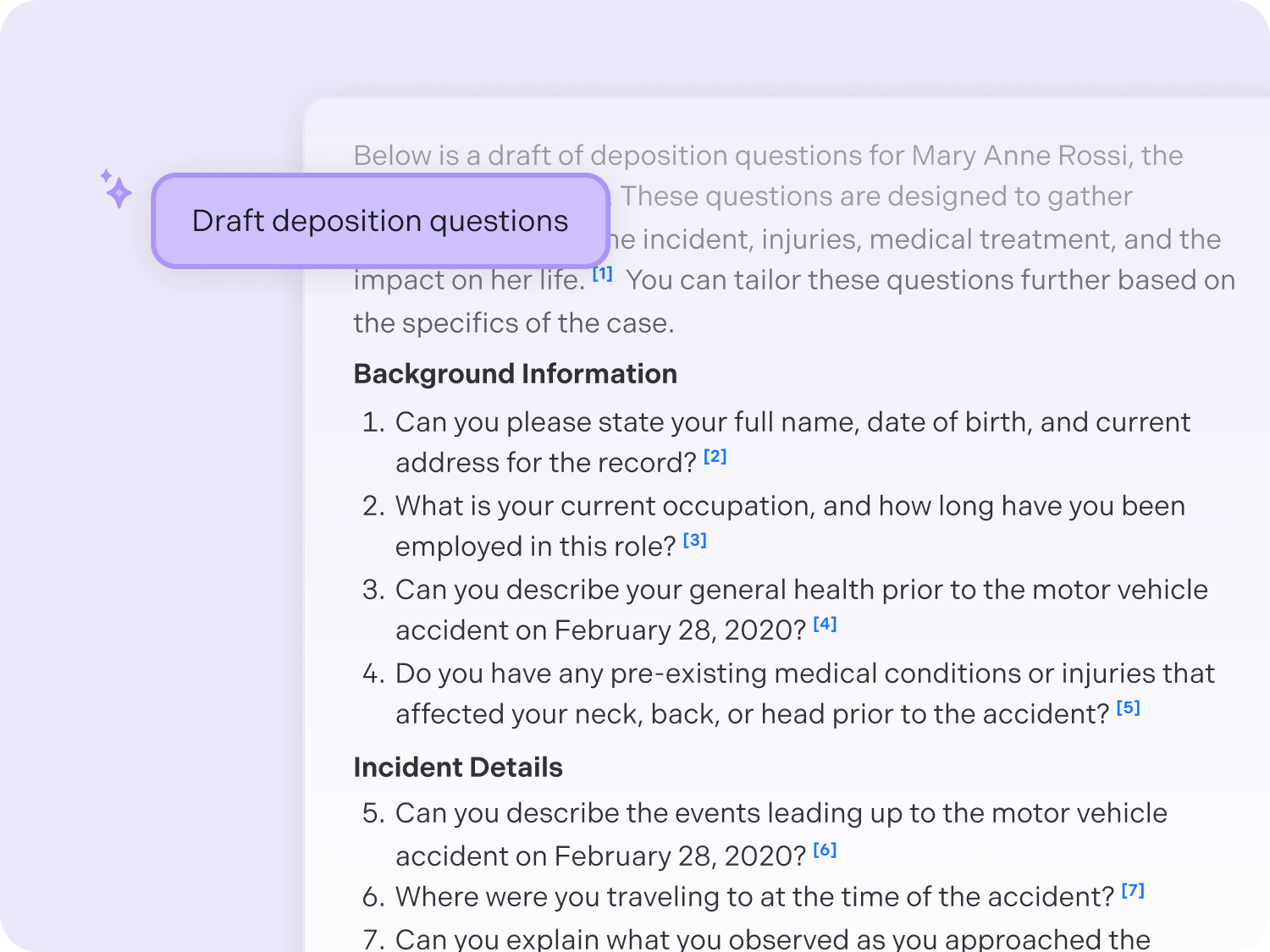Select question 1 about full name
The image size is (1270, 952).
pyautogui.click(x=776, y=443)
